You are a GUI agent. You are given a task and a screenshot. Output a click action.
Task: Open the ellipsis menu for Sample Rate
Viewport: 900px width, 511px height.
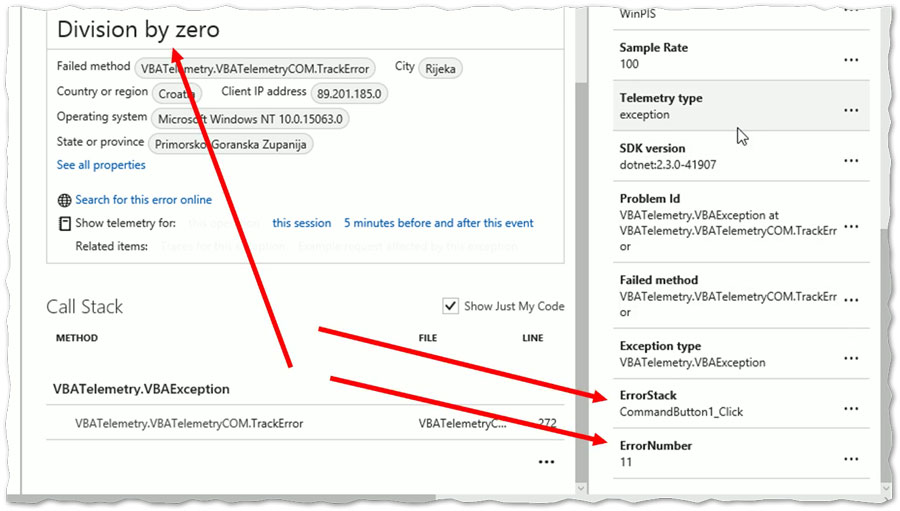(x=851, y=60)
